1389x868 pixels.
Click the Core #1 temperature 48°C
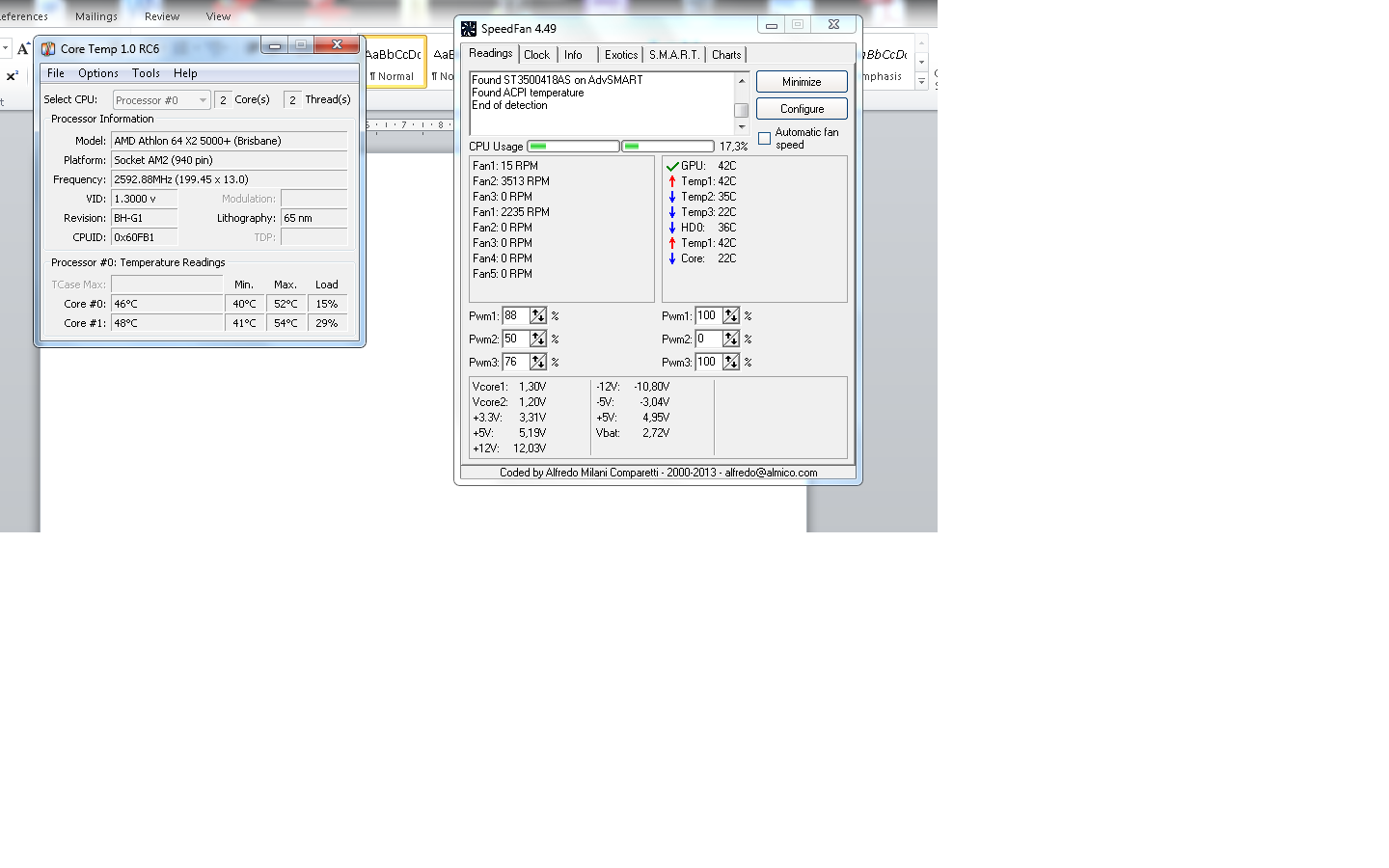point(167,323)
